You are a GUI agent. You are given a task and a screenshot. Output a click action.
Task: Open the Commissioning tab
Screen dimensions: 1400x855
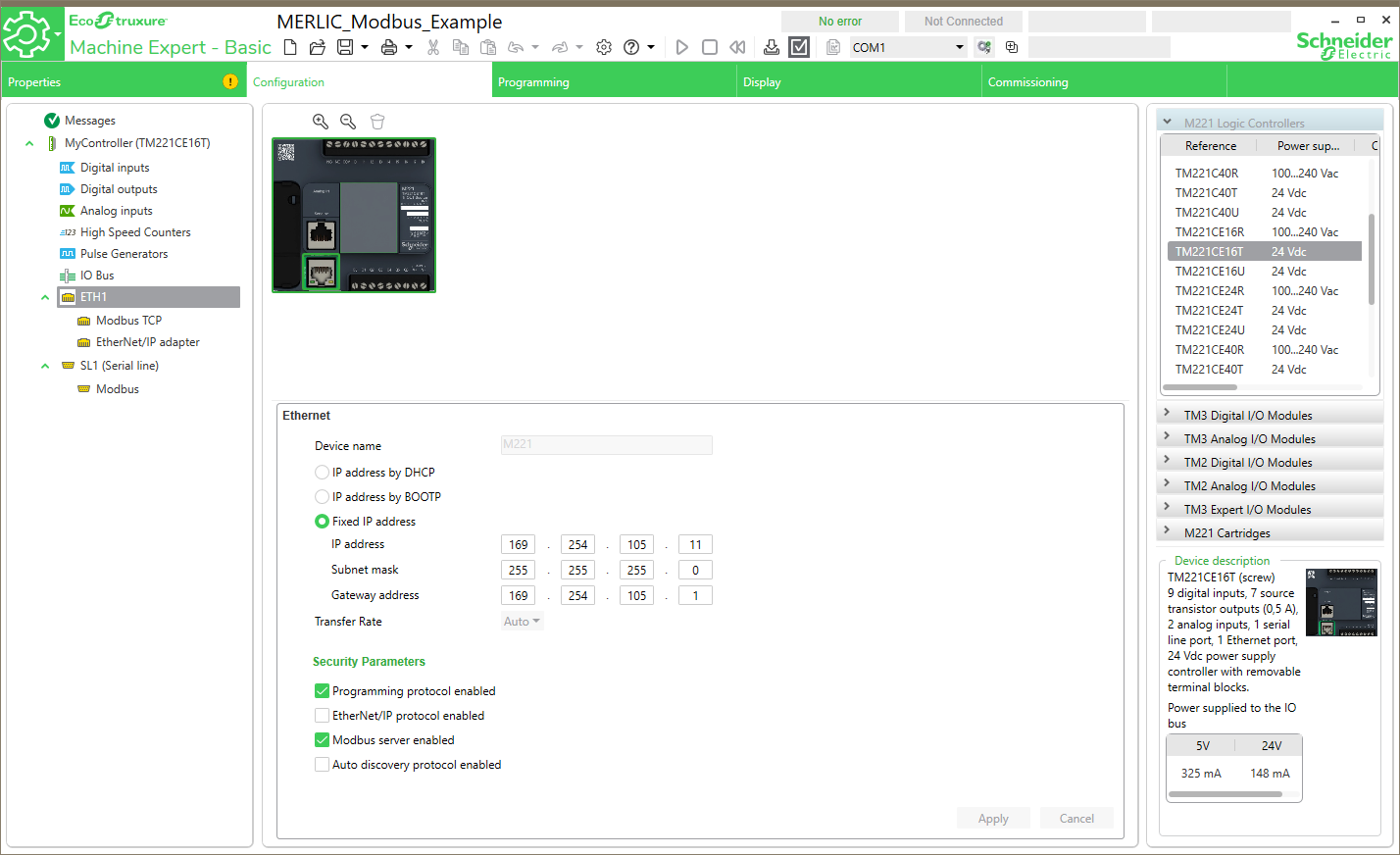(1027, 82)
